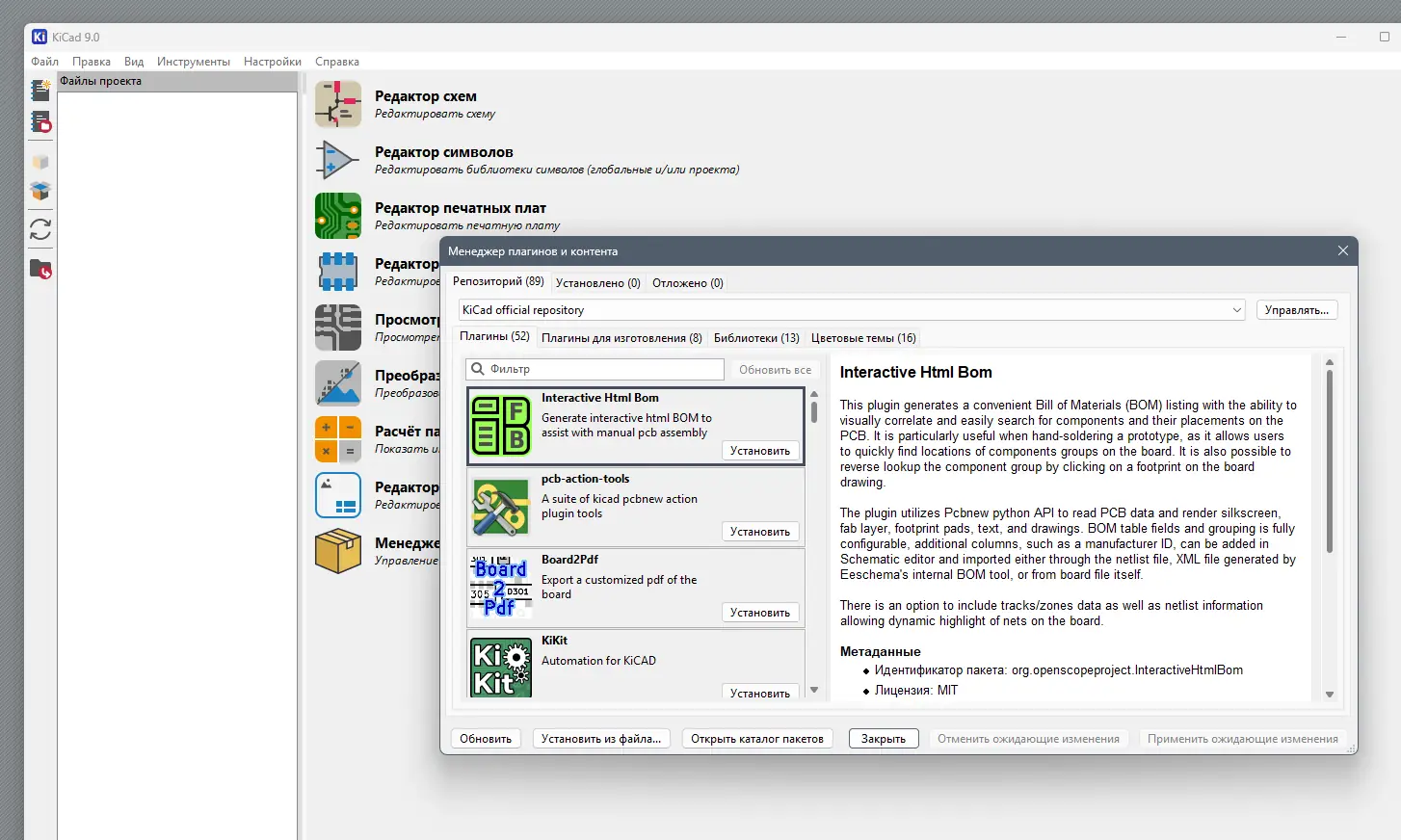1401x840 pixels.
Task: Install the Interactive Html Bom plugin
Action: pos(760,450)
